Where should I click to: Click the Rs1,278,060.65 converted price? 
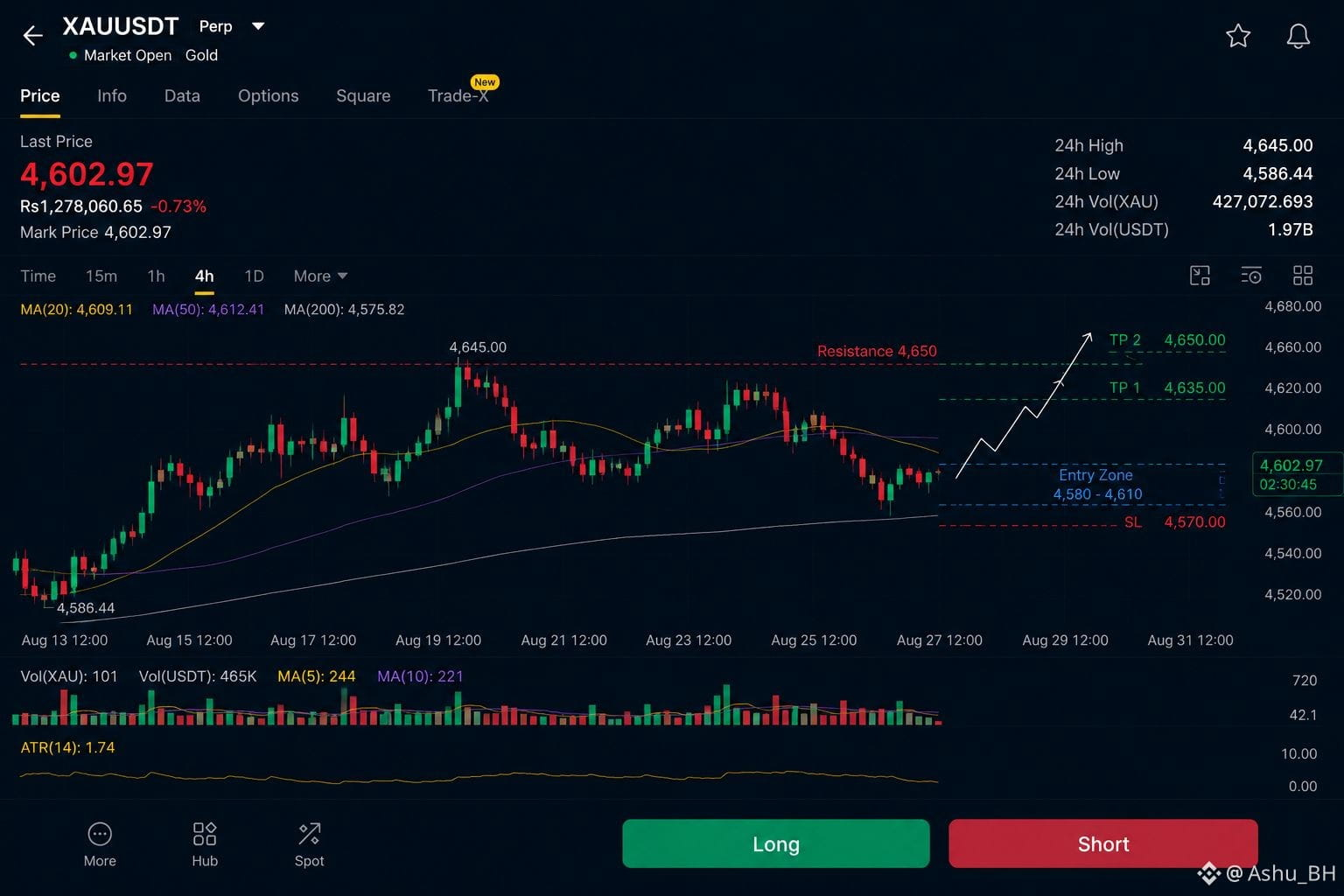coord(81,206)
